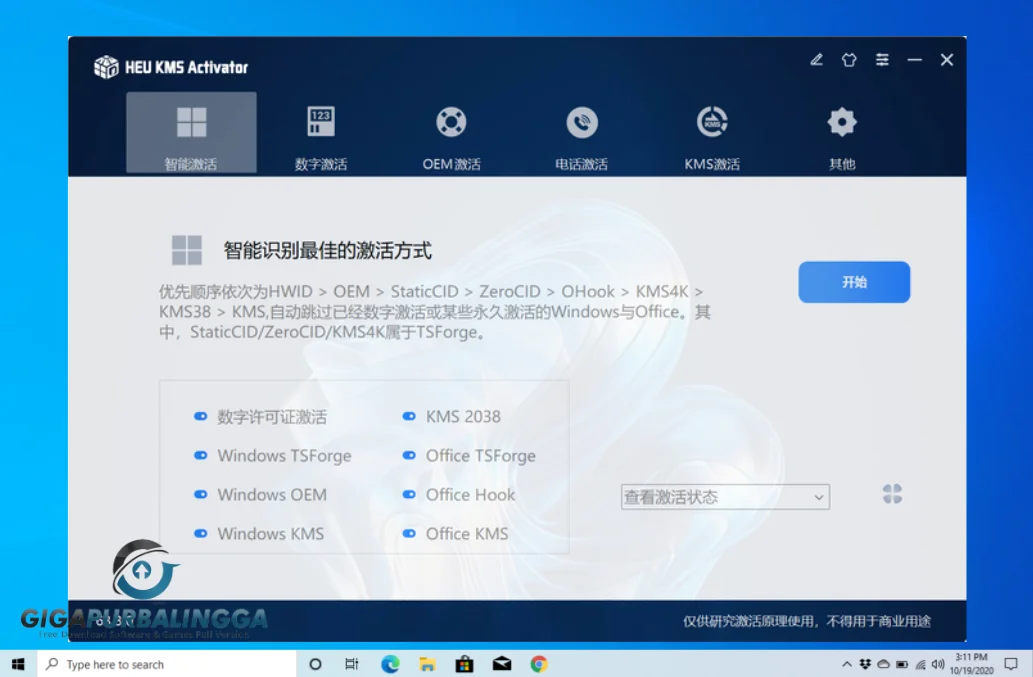Viewport: 1033px width, 677px height.
Task: Open File Explorer from the taskbar
Action: (x=427, y=664)
